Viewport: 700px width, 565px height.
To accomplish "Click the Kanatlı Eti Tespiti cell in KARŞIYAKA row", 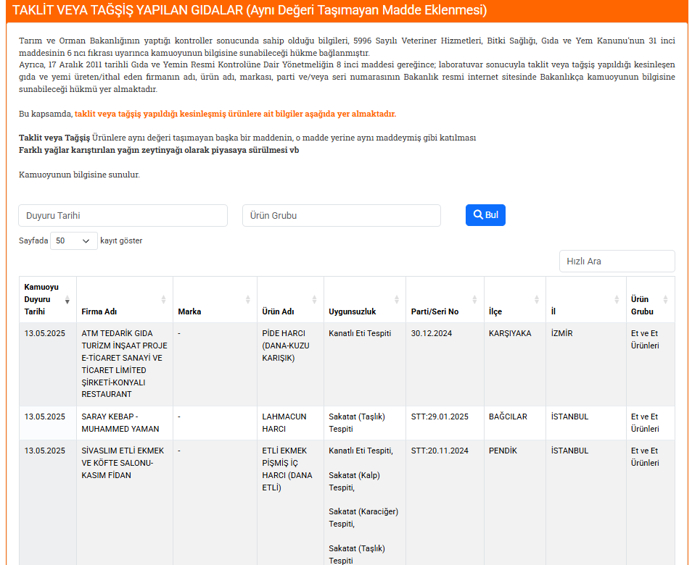I will point(365,364).
